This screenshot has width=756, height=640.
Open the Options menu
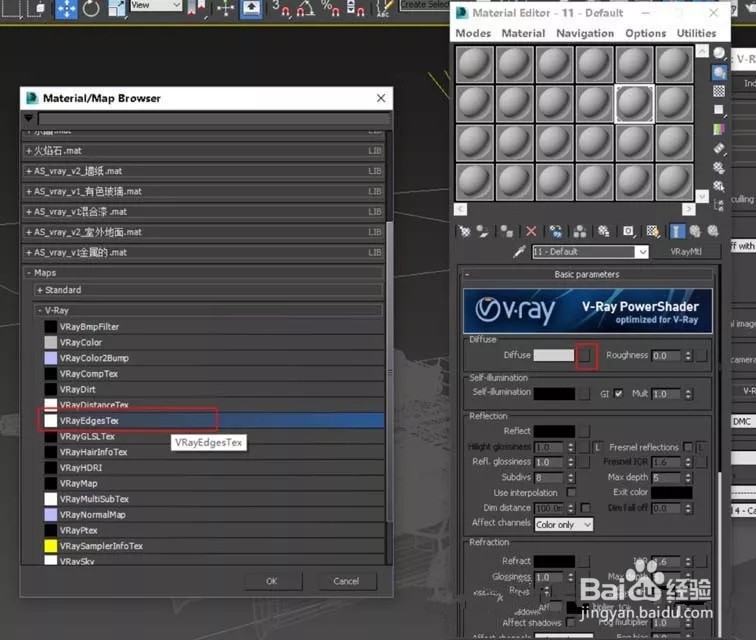click(645, 33)
